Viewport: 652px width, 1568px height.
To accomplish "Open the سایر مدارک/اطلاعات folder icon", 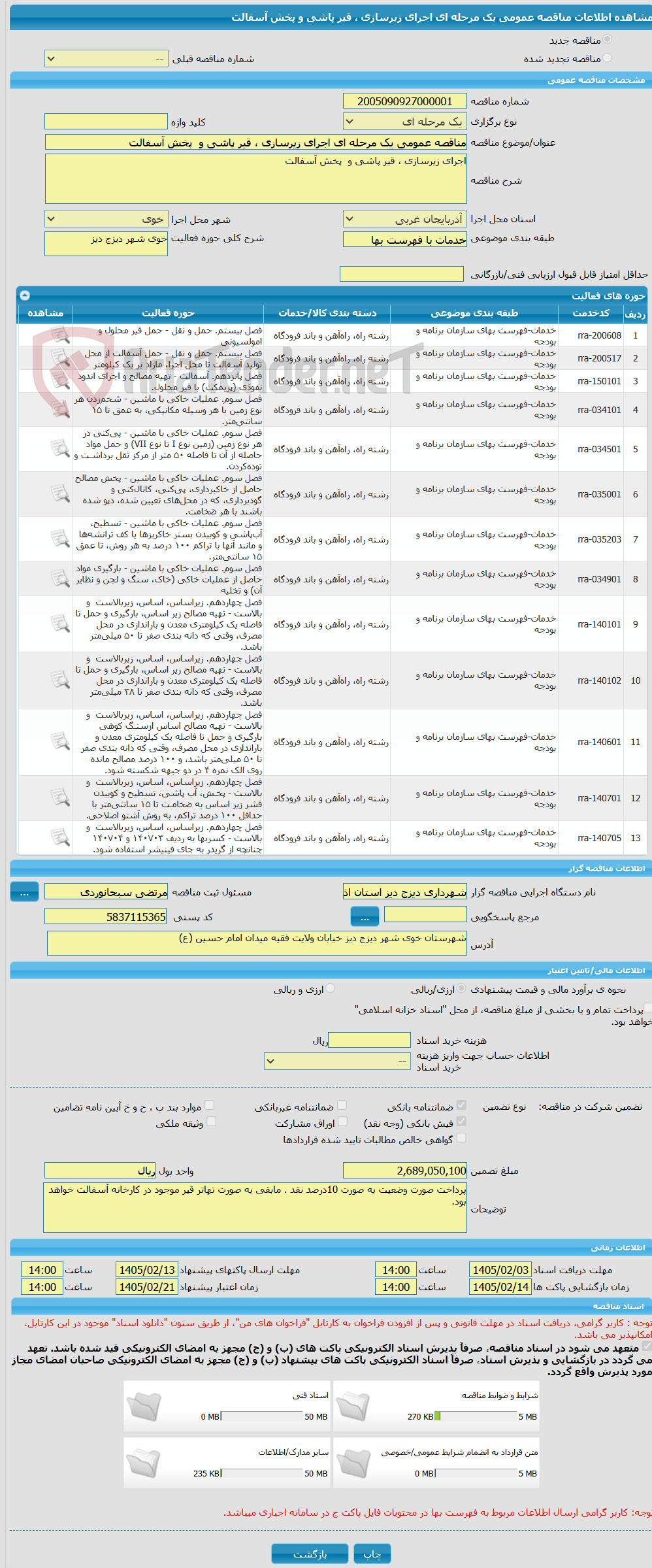I will 144,1463.
